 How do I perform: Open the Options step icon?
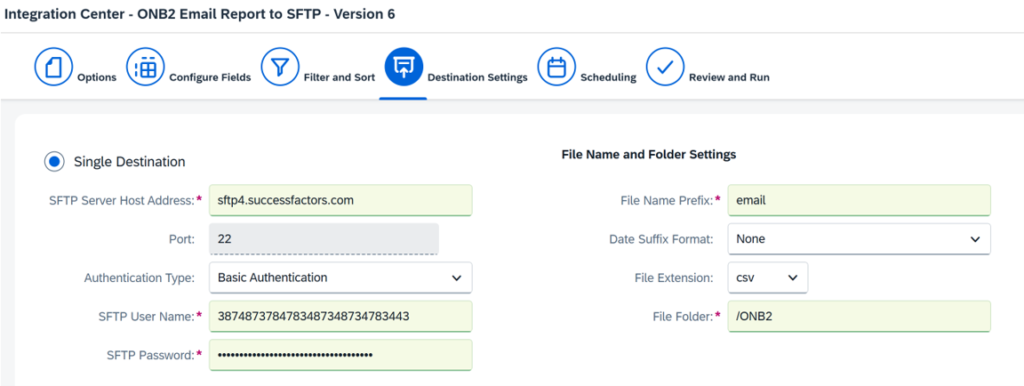click(53, 67)
